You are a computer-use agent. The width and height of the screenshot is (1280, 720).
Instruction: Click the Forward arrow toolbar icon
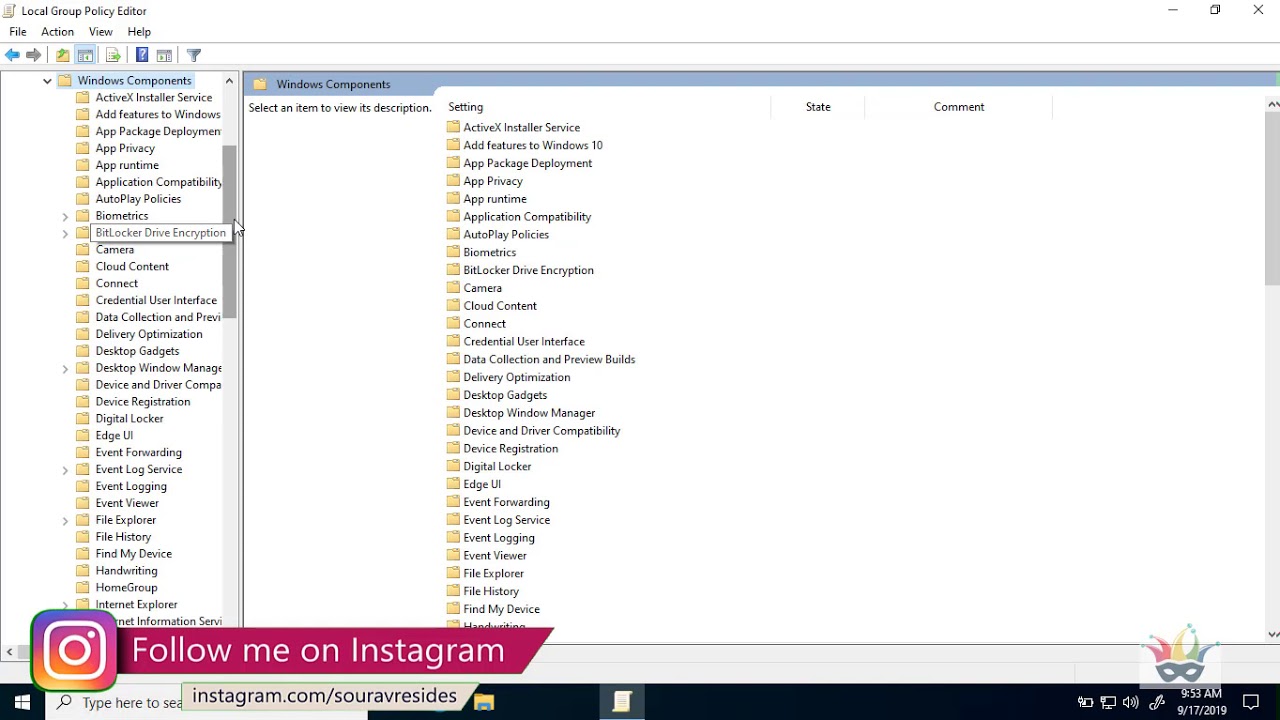34,55
